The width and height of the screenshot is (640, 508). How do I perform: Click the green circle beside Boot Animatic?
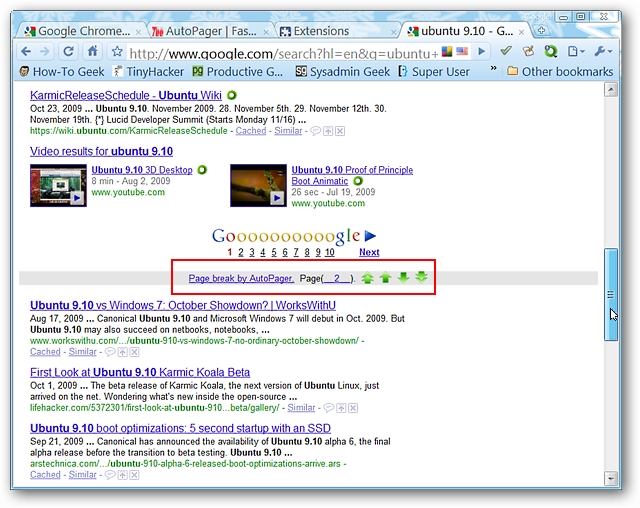(358, 181)
